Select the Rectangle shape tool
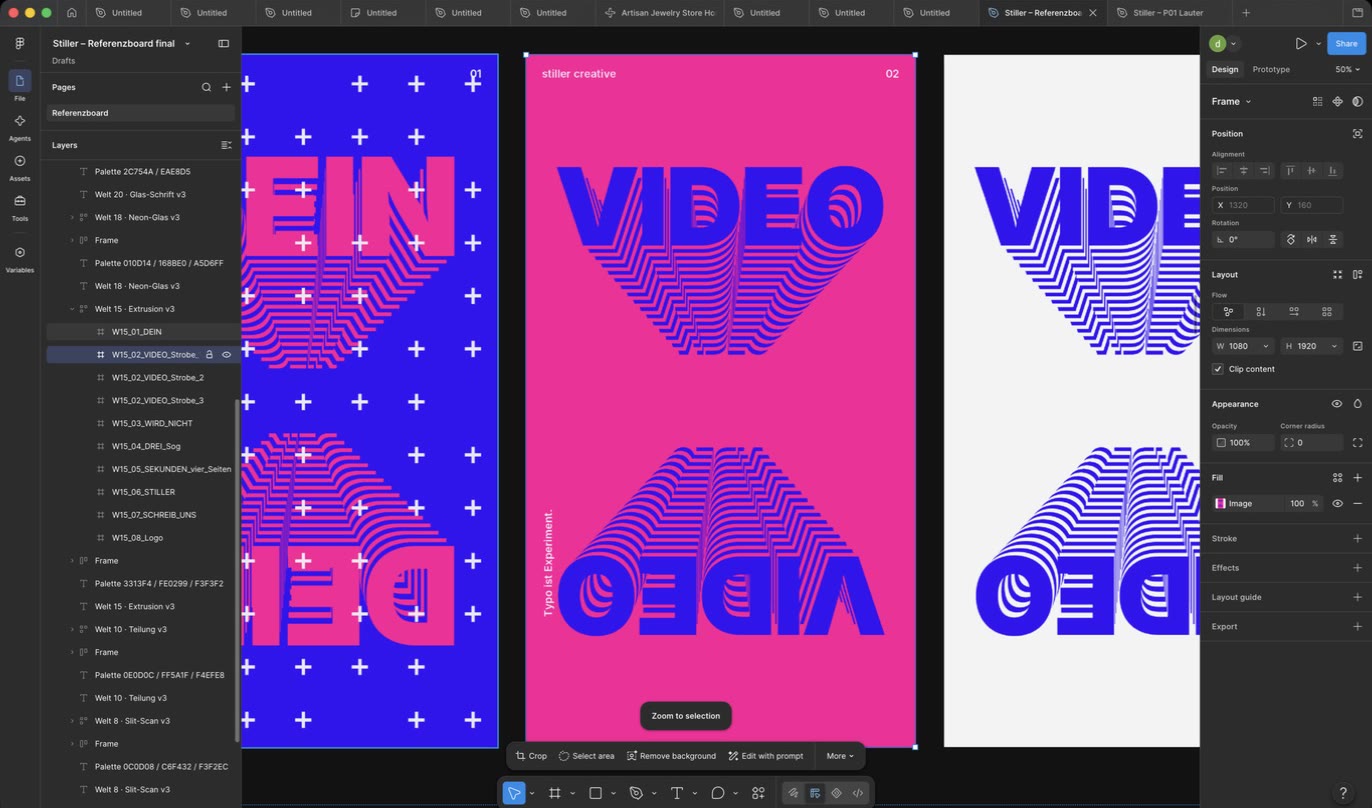Viewport: 1372px width, 808px height. (595, 793)
